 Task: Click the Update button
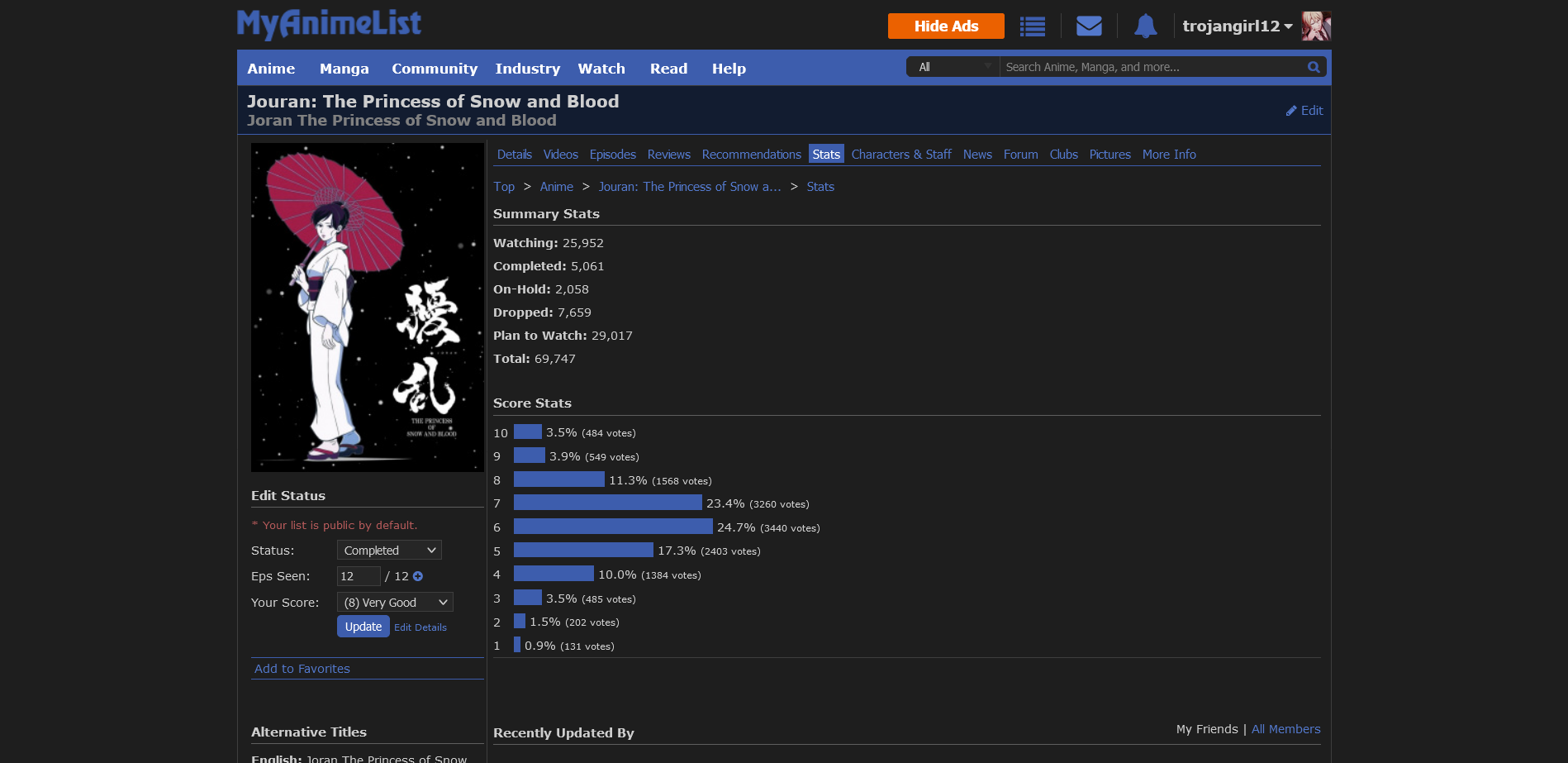363,627
